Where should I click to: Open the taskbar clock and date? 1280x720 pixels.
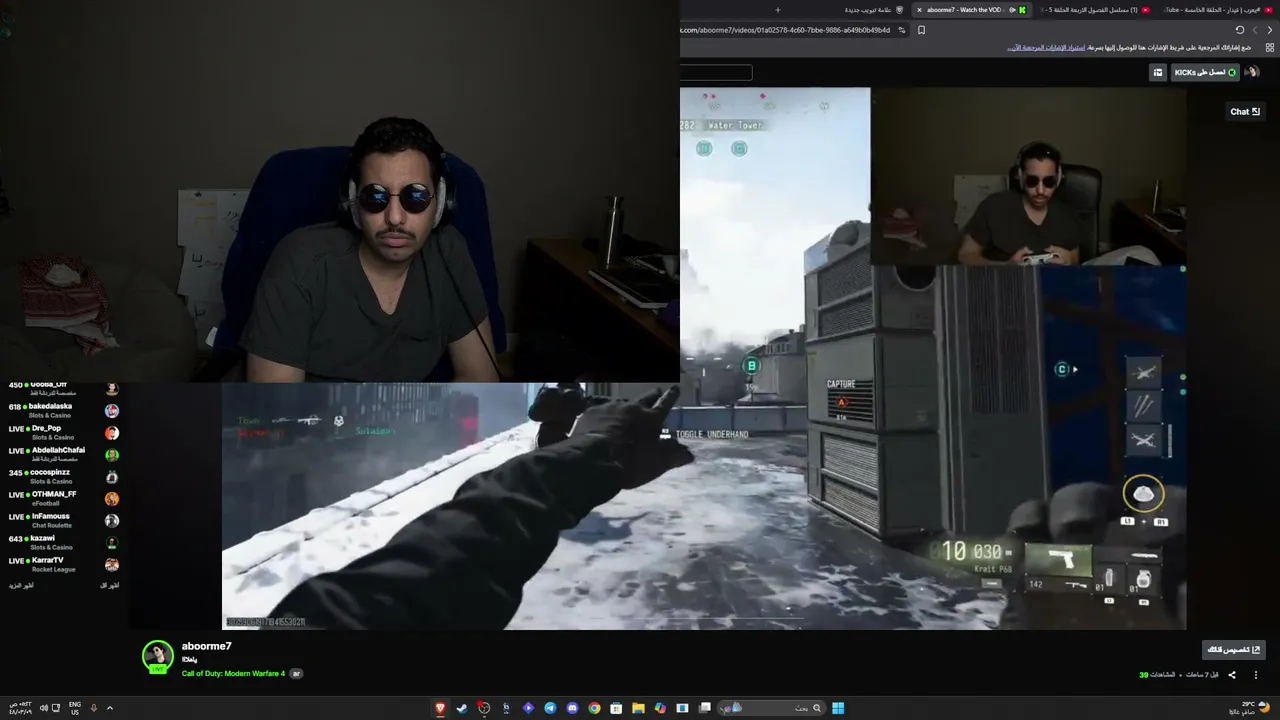tap(20, 708)
